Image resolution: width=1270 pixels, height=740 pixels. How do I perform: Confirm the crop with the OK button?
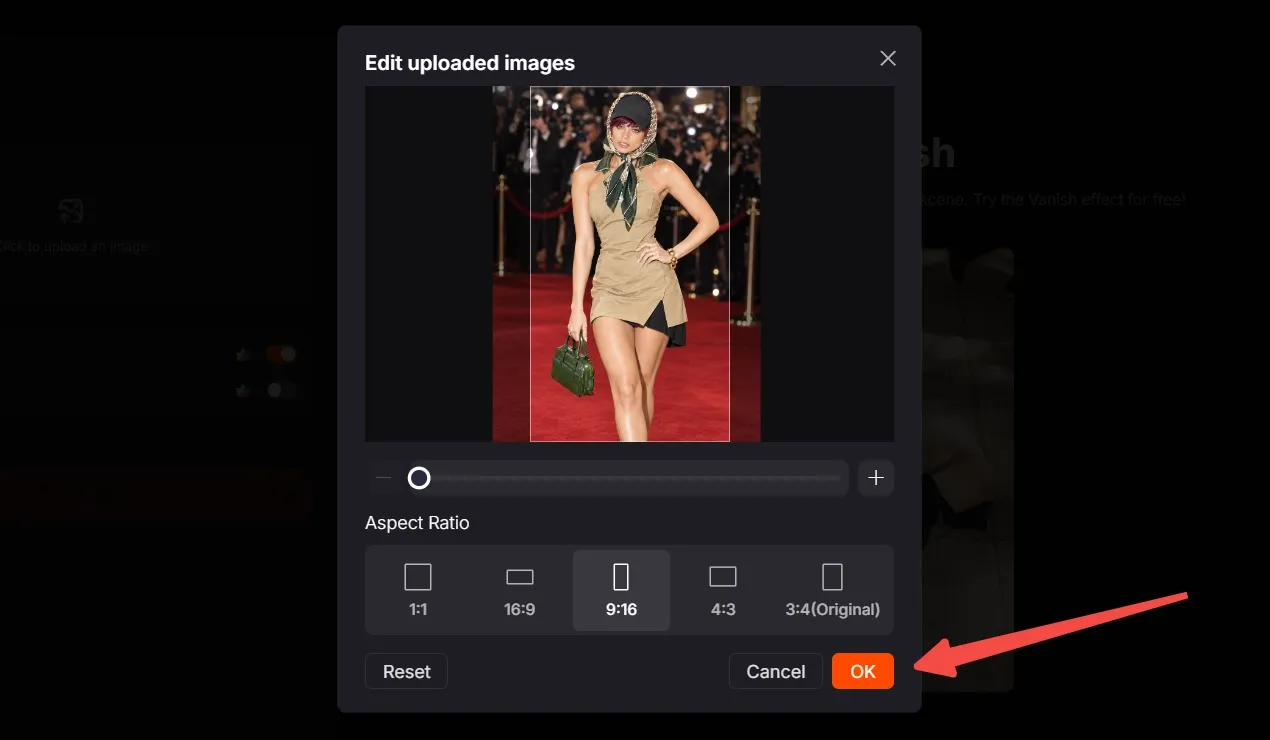pyautogui.click(x=863, y=671)
